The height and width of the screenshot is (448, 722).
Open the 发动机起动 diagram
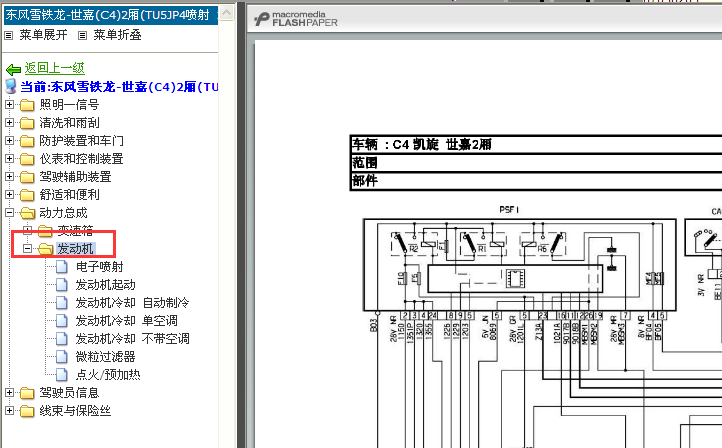[x=105, y=285]
